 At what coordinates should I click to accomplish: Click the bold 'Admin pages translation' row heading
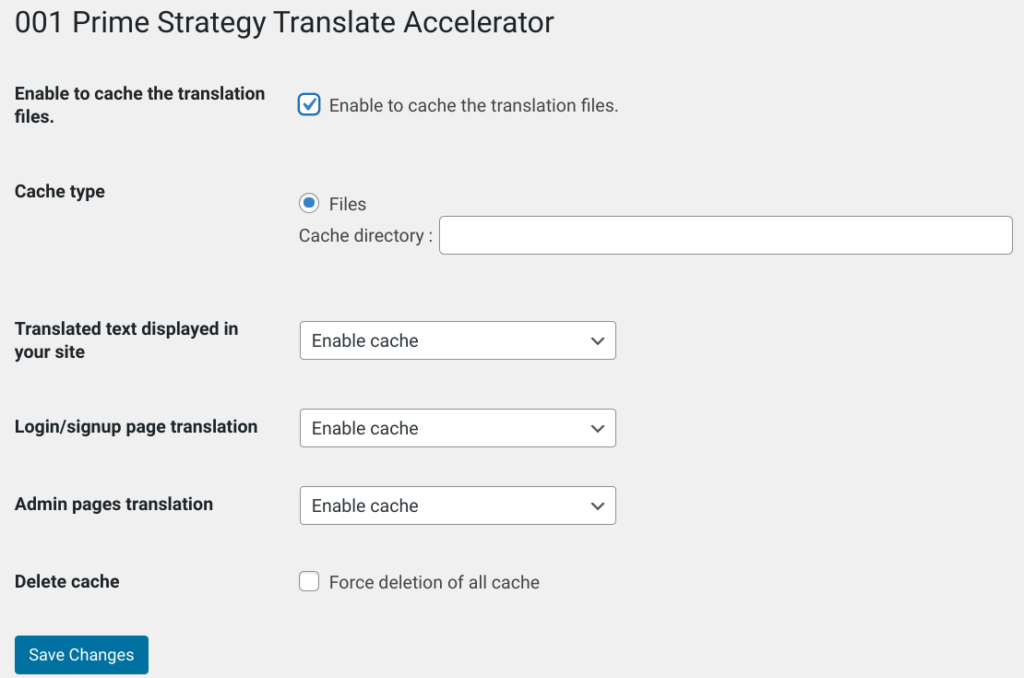114,504
